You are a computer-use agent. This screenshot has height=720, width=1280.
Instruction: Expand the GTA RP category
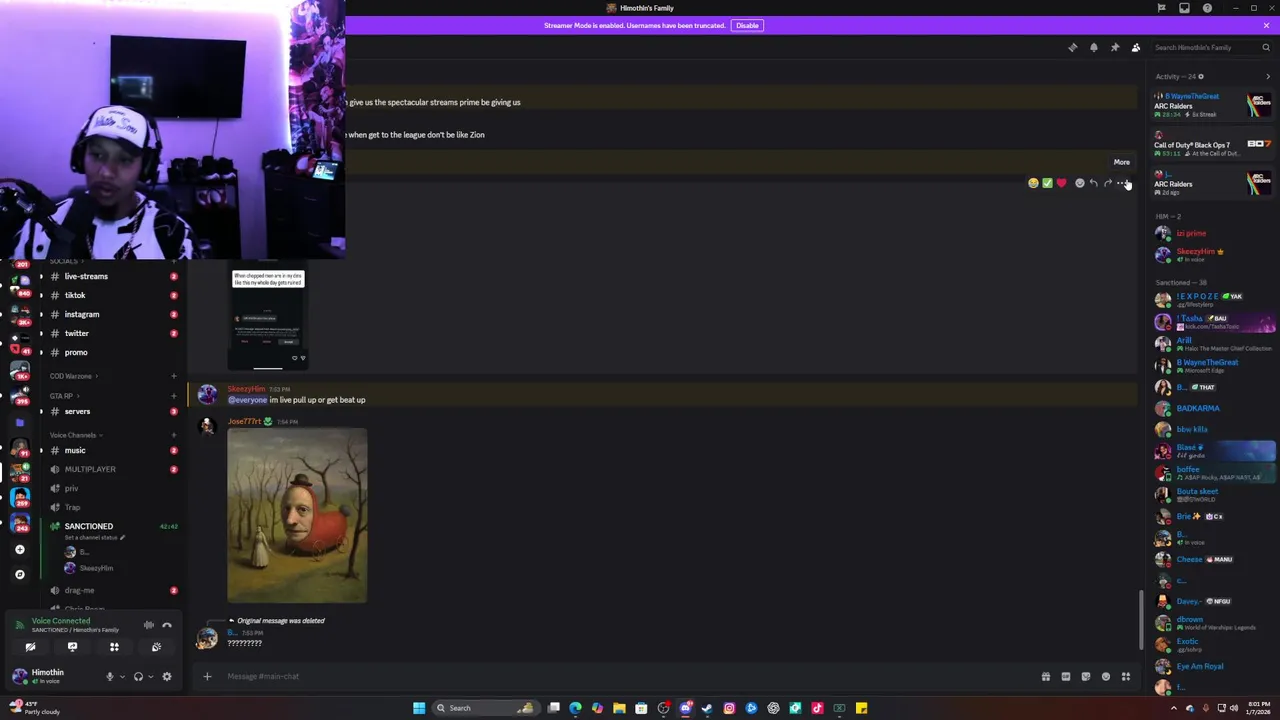(x=64, y=396)
